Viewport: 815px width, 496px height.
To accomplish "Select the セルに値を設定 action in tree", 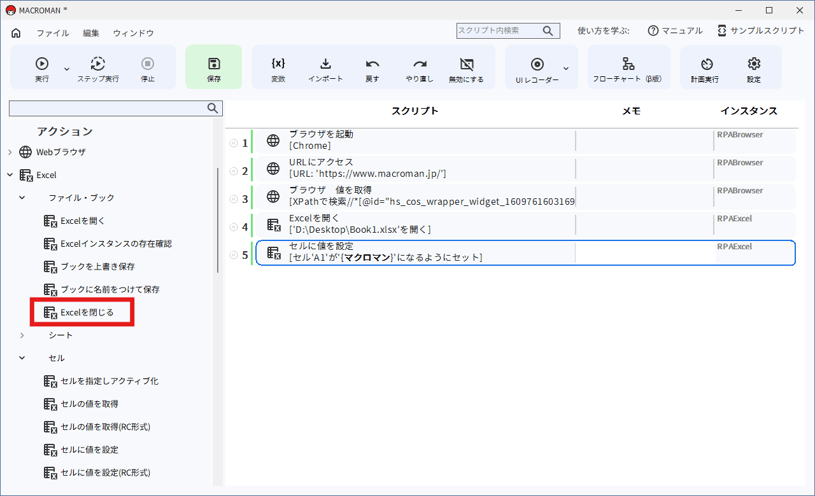I will (x=81, y=449).
